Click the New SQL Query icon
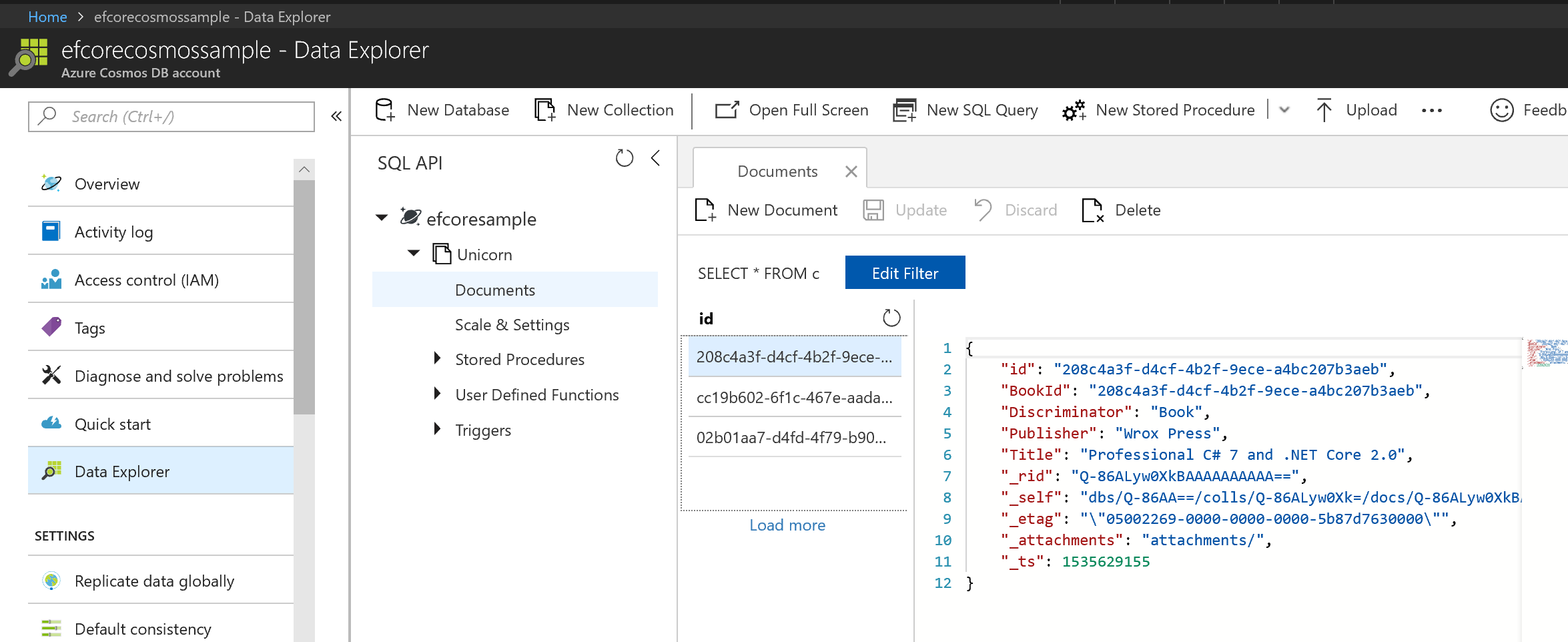The width and height of the screenshot is (1568, 642). [x=905, y=110]
